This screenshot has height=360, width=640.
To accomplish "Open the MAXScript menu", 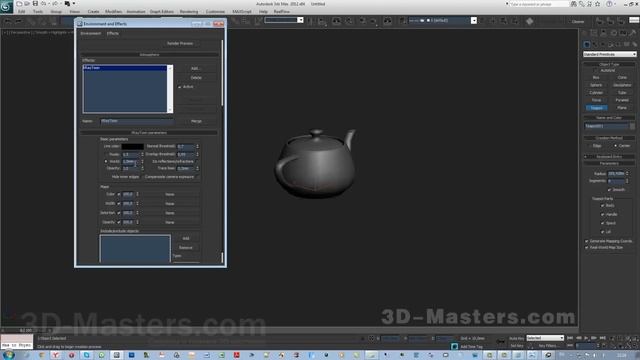I will click(242, 11).
